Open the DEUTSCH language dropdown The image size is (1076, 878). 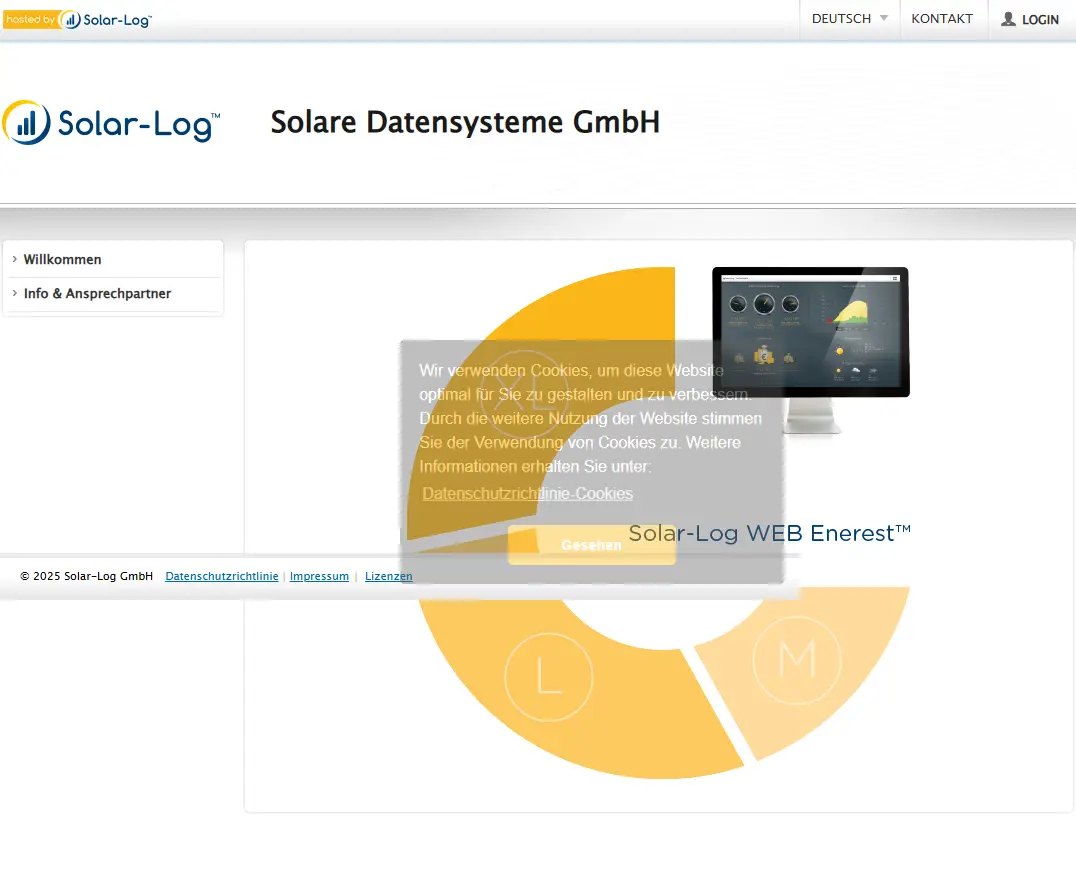point(850,19)
